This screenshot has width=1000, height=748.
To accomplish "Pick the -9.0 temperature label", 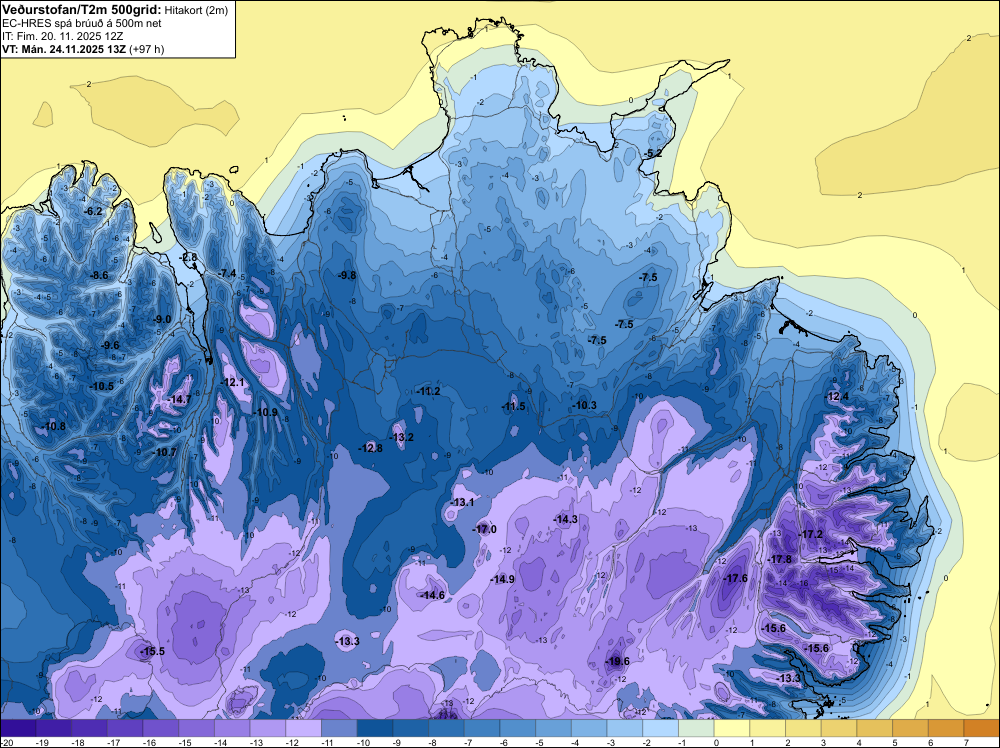I will coord(162,319).
